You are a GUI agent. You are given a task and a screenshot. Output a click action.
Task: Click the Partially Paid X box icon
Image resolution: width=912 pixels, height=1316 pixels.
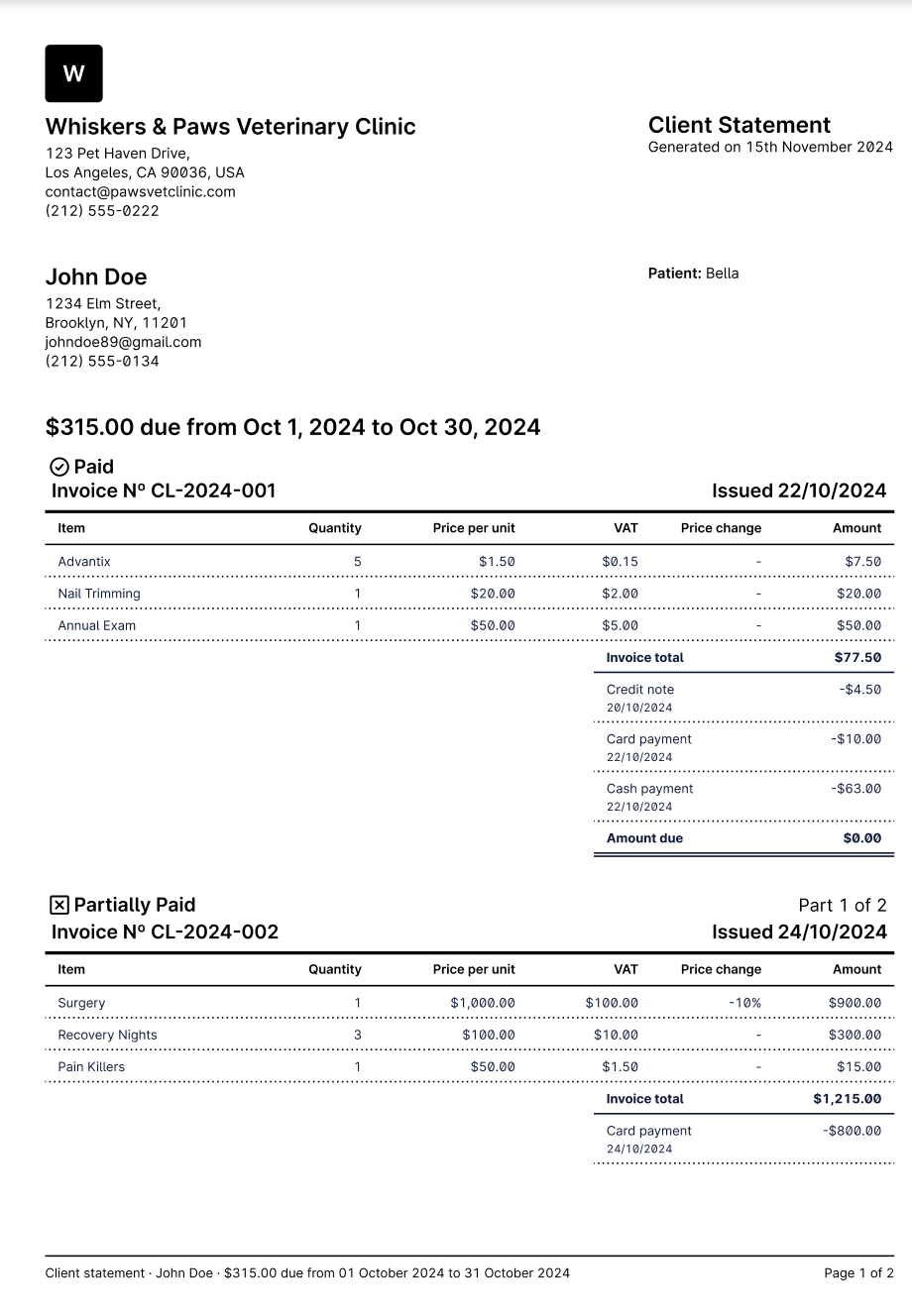(58, 905)
